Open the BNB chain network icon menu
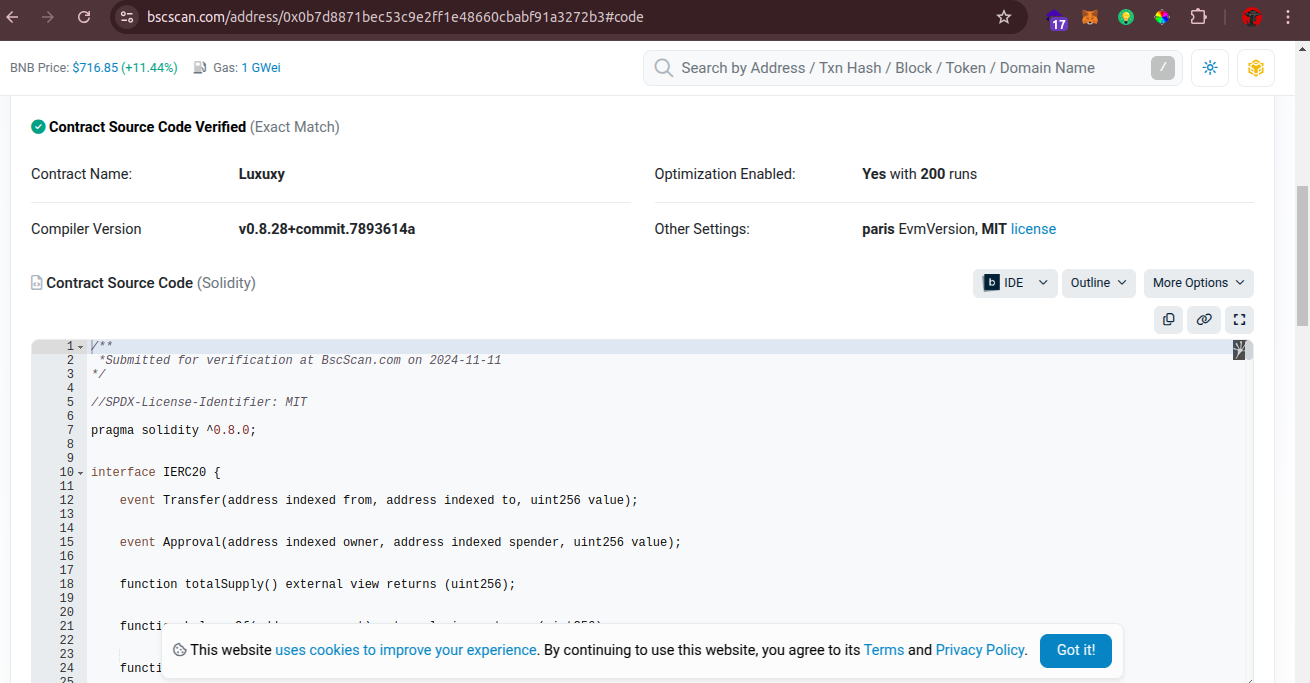Screen dimensions: 1310x683 point(1255,68)
